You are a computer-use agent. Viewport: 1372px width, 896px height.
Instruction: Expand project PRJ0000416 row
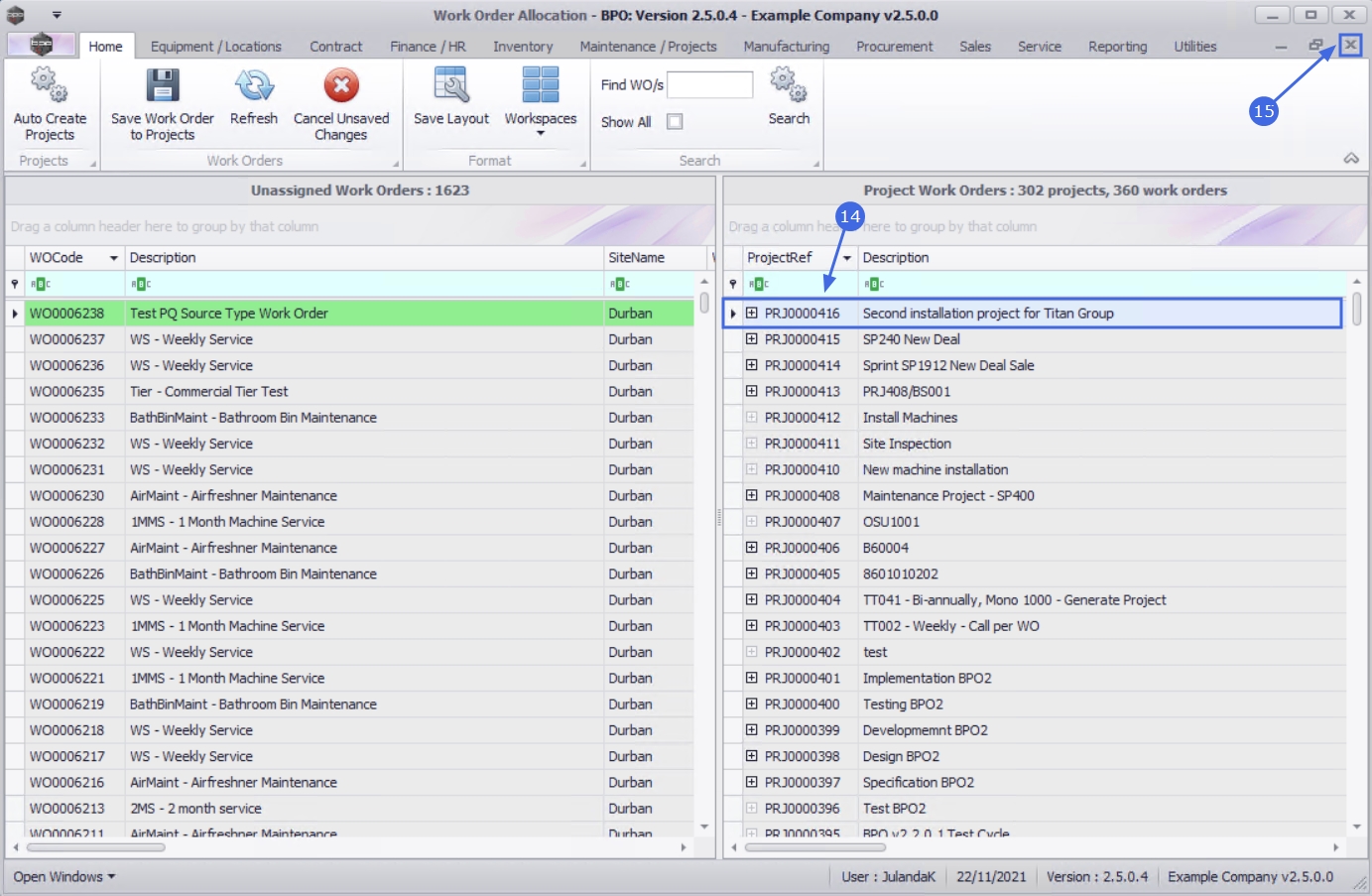tap(752, 314)
